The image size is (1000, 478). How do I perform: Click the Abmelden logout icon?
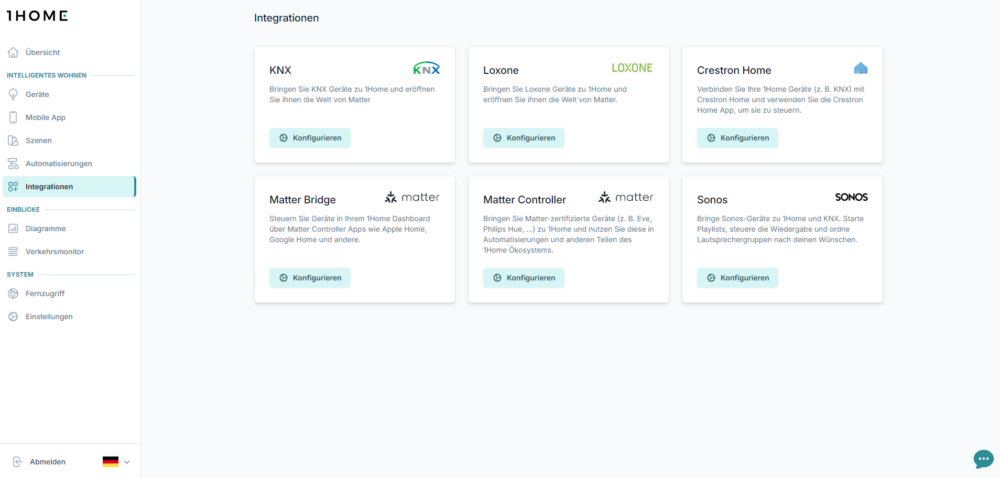[17, 461]
